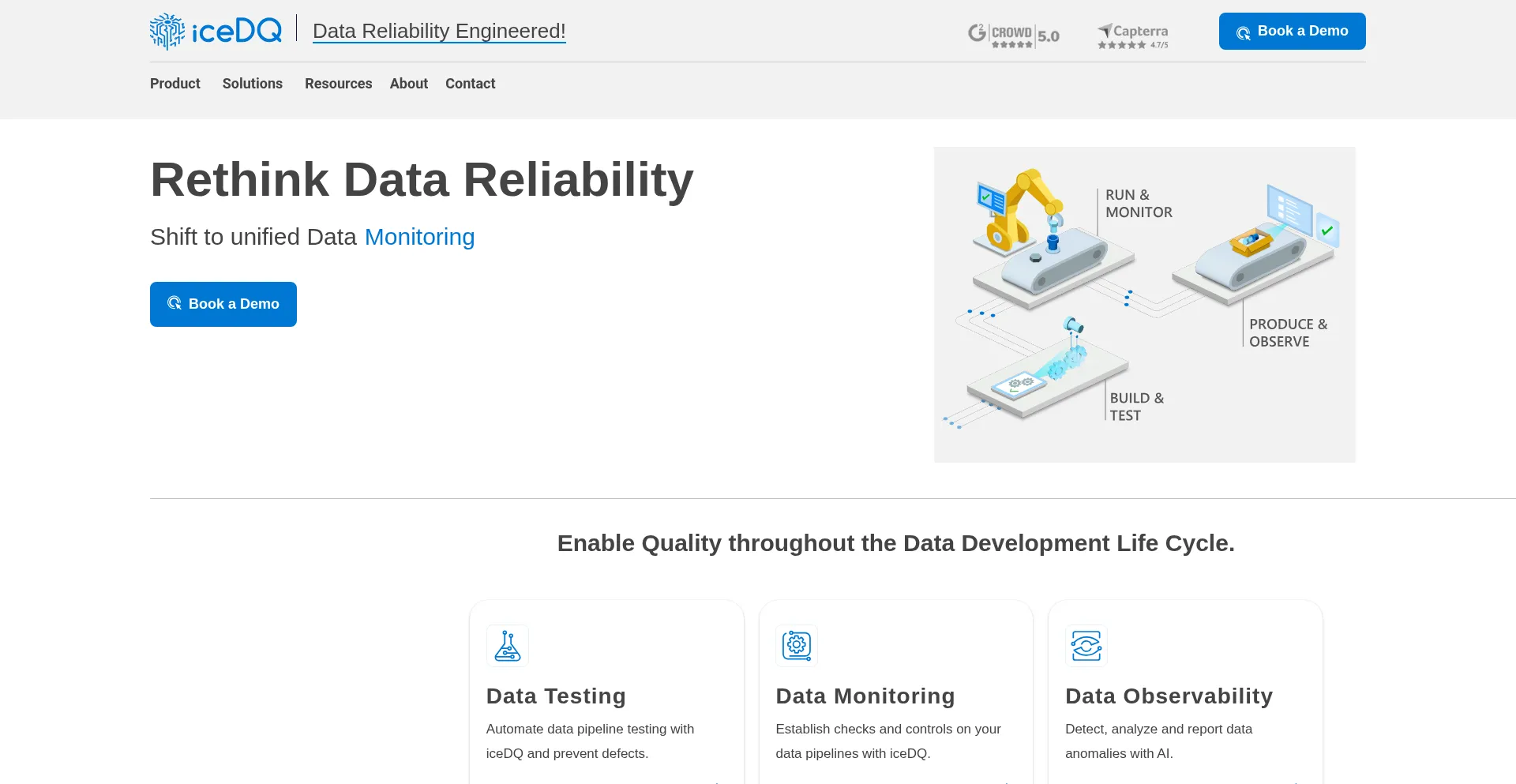Screen dimensions: 1516x784
Task: Open the Data Testing card heading
Action: point(556,696)
